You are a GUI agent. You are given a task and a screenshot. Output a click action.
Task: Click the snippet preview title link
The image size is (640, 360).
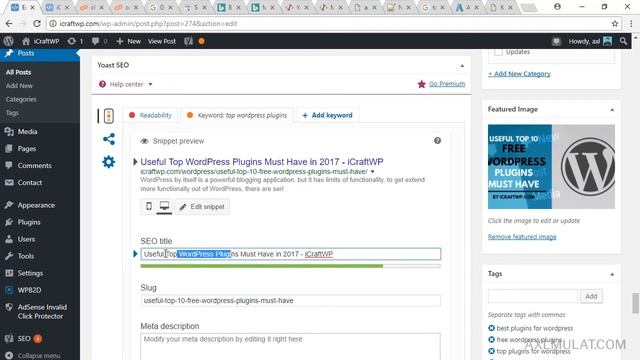[x=262, y=162]
